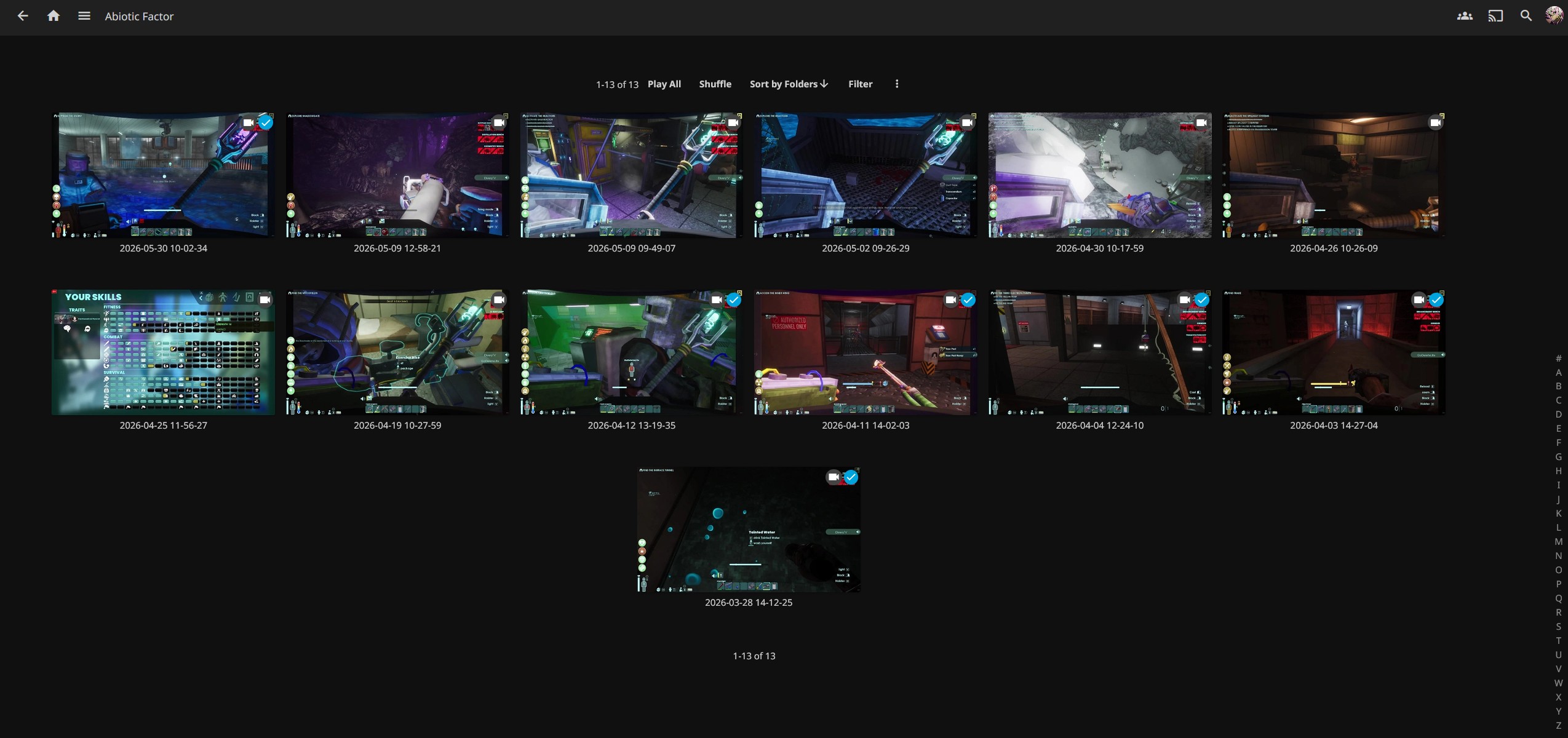
Task: Click video camera icon on 2026-05-09 12-58-21
Action: [499, 122]
